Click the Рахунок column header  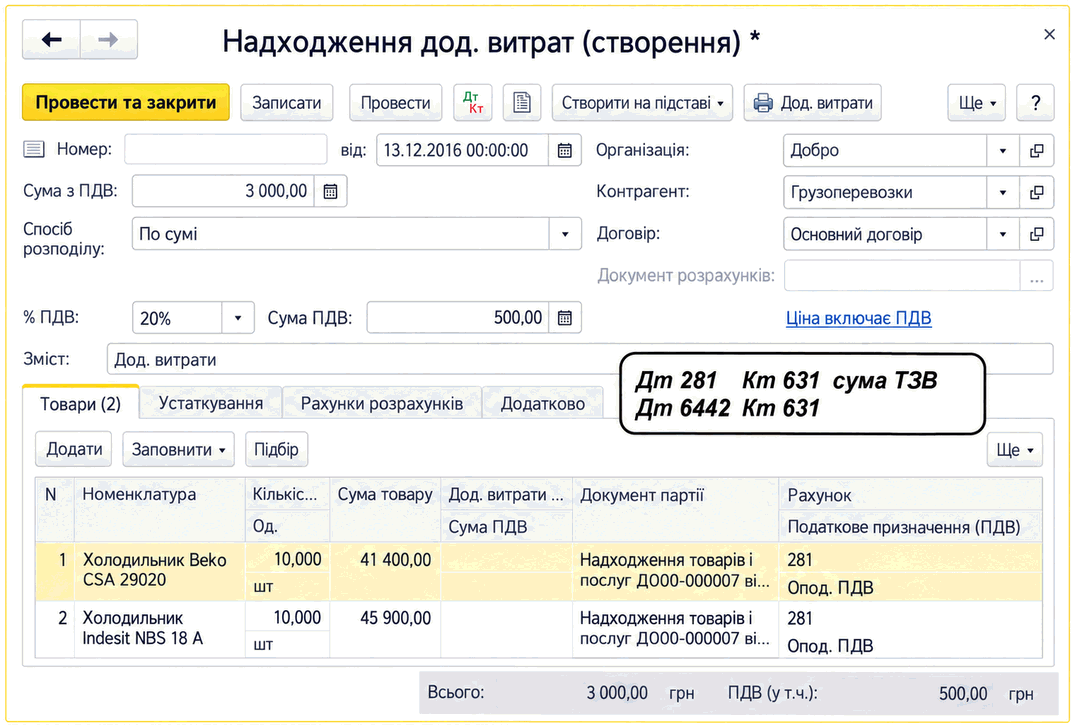[x=910, y=495]
